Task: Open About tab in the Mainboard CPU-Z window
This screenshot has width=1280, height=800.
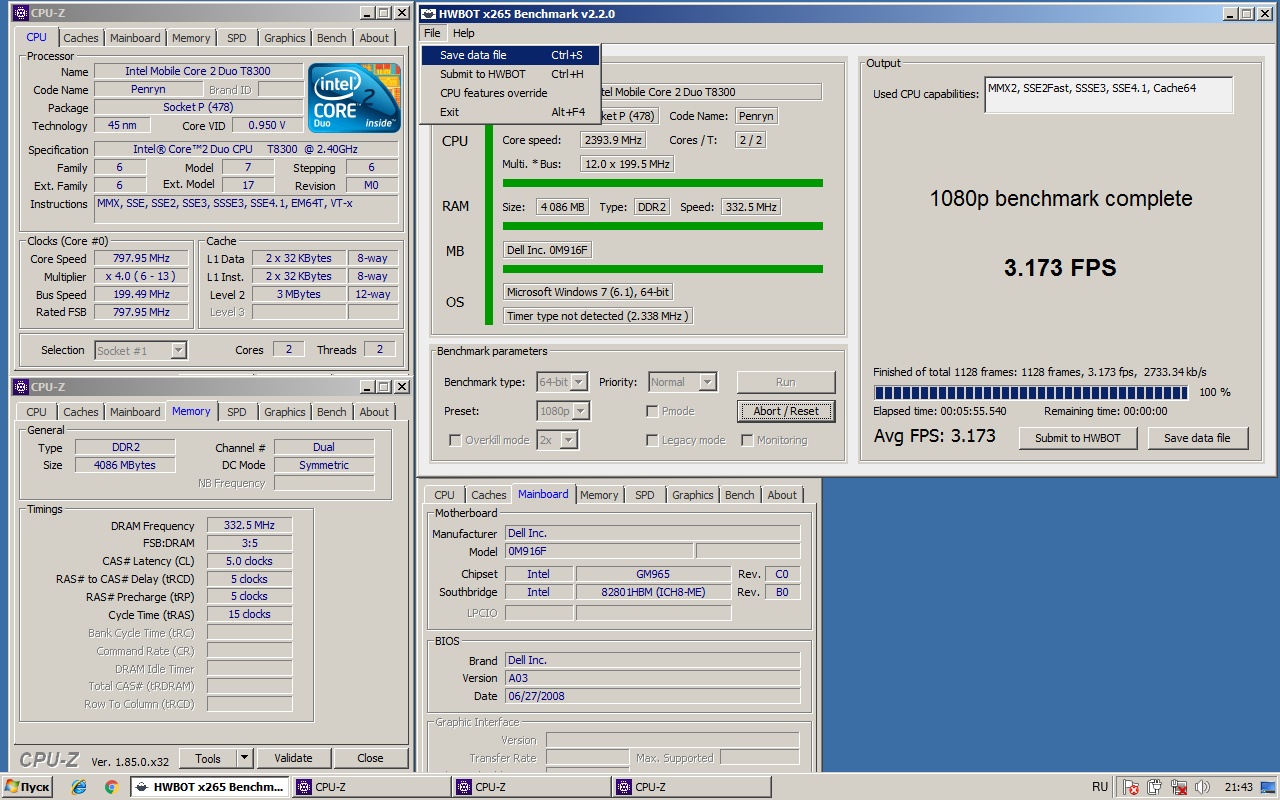Action: point(782,495)
